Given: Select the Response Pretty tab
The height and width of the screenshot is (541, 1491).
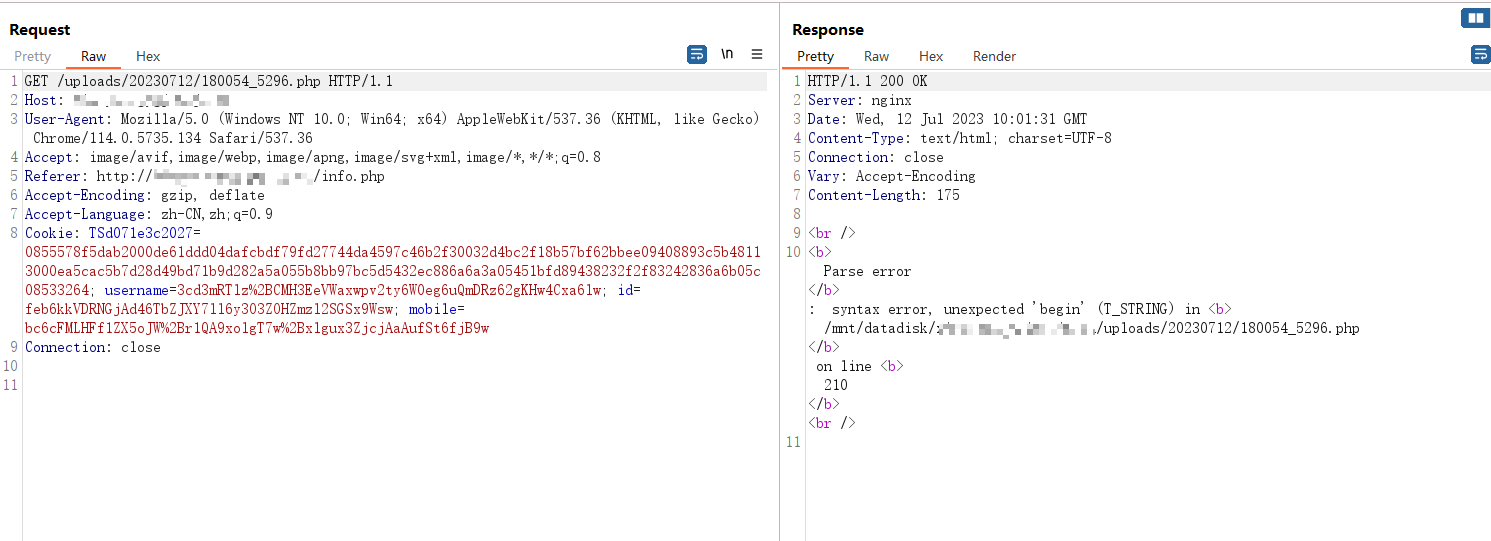Looking at the screenshot, I should (x=816, y=56).
